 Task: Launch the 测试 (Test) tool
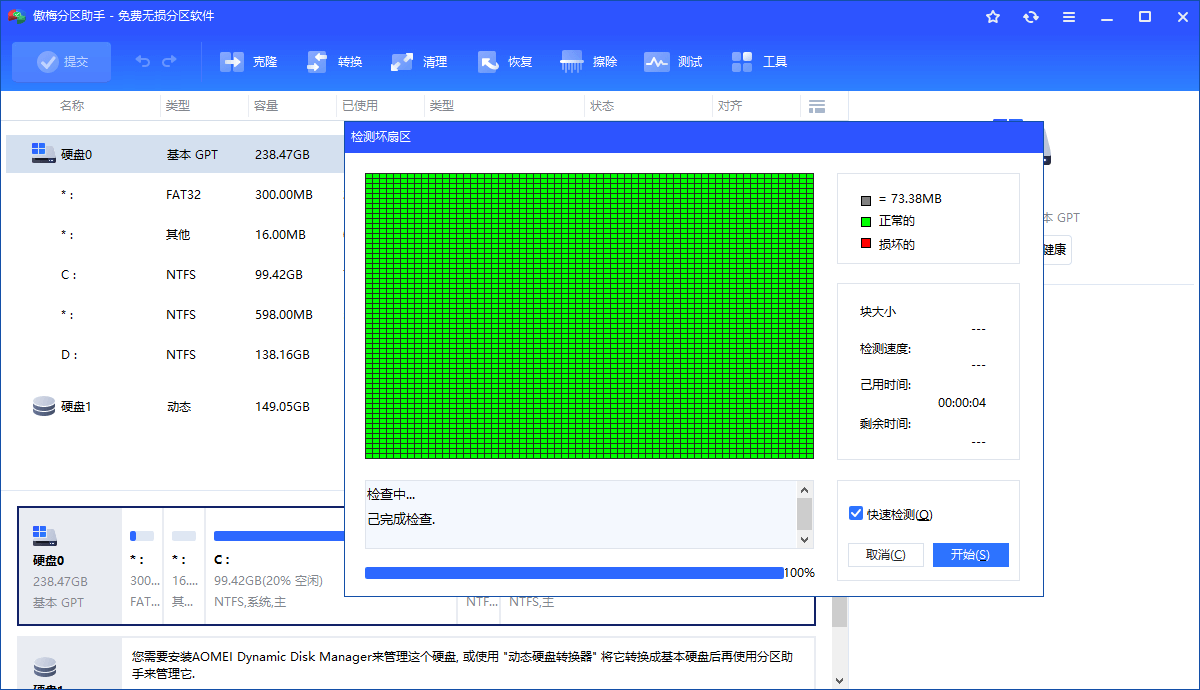(x=657, y=62)
